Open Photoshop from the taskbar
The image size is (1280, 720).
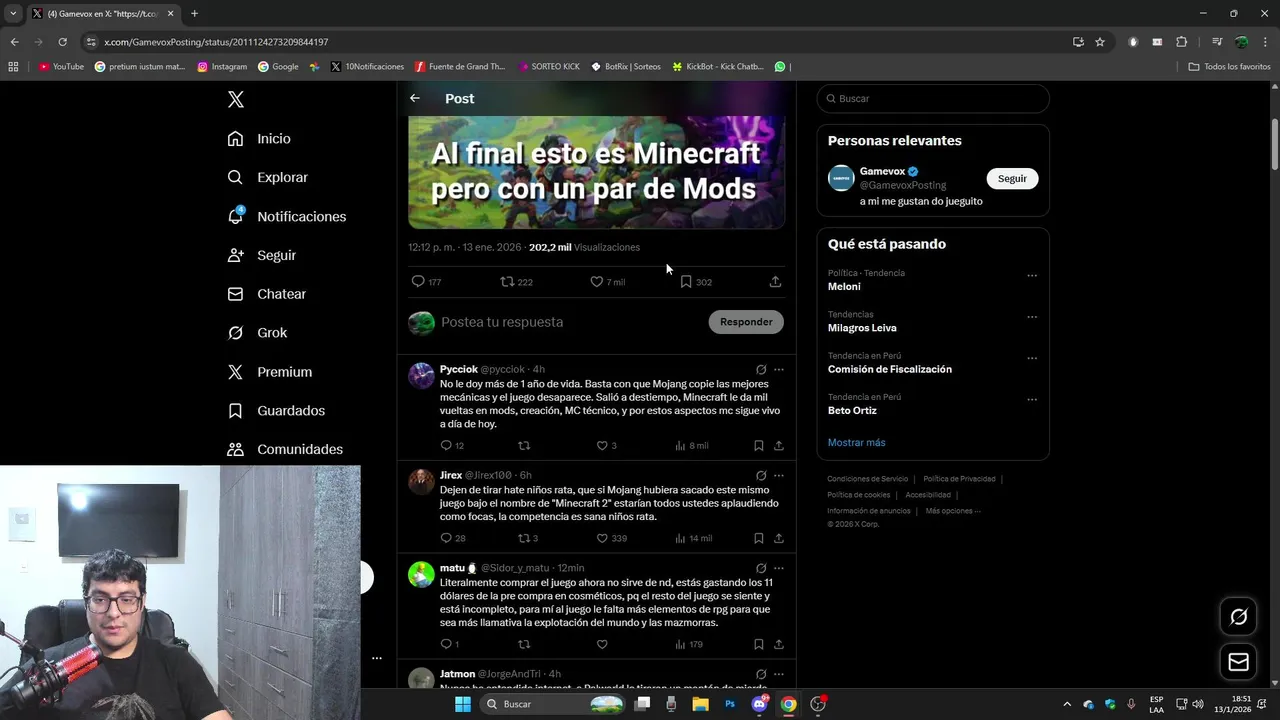[730, 704]
